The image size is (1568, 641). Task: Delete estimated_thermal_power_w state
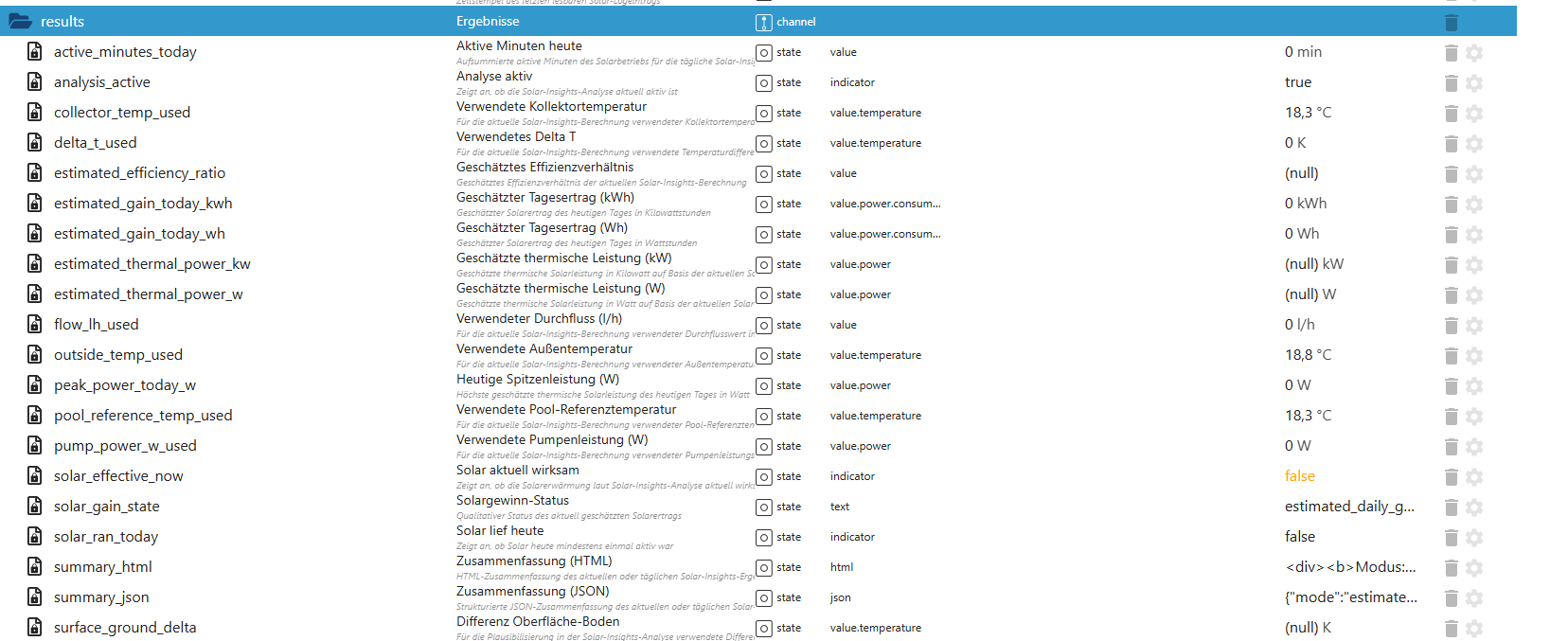[1451, 295]
